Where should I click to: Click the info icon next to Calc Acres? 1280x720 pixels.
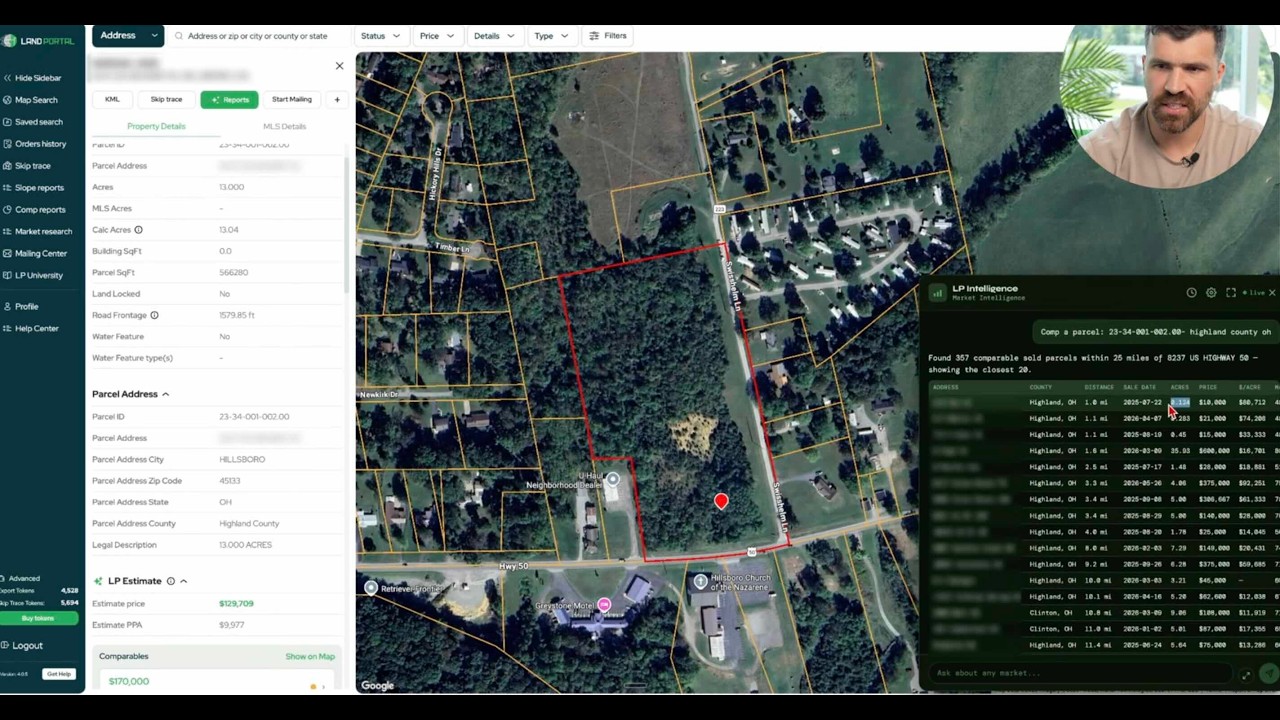point(138,230)
